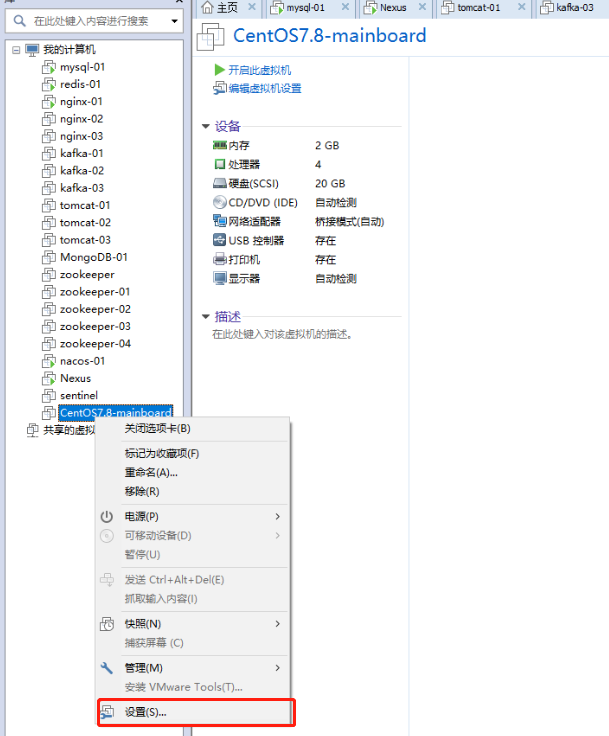Click the 硬盘(SCSI) hard disk icon
The width and height of the screenshot is (609, 736).
tap(220, 184)
